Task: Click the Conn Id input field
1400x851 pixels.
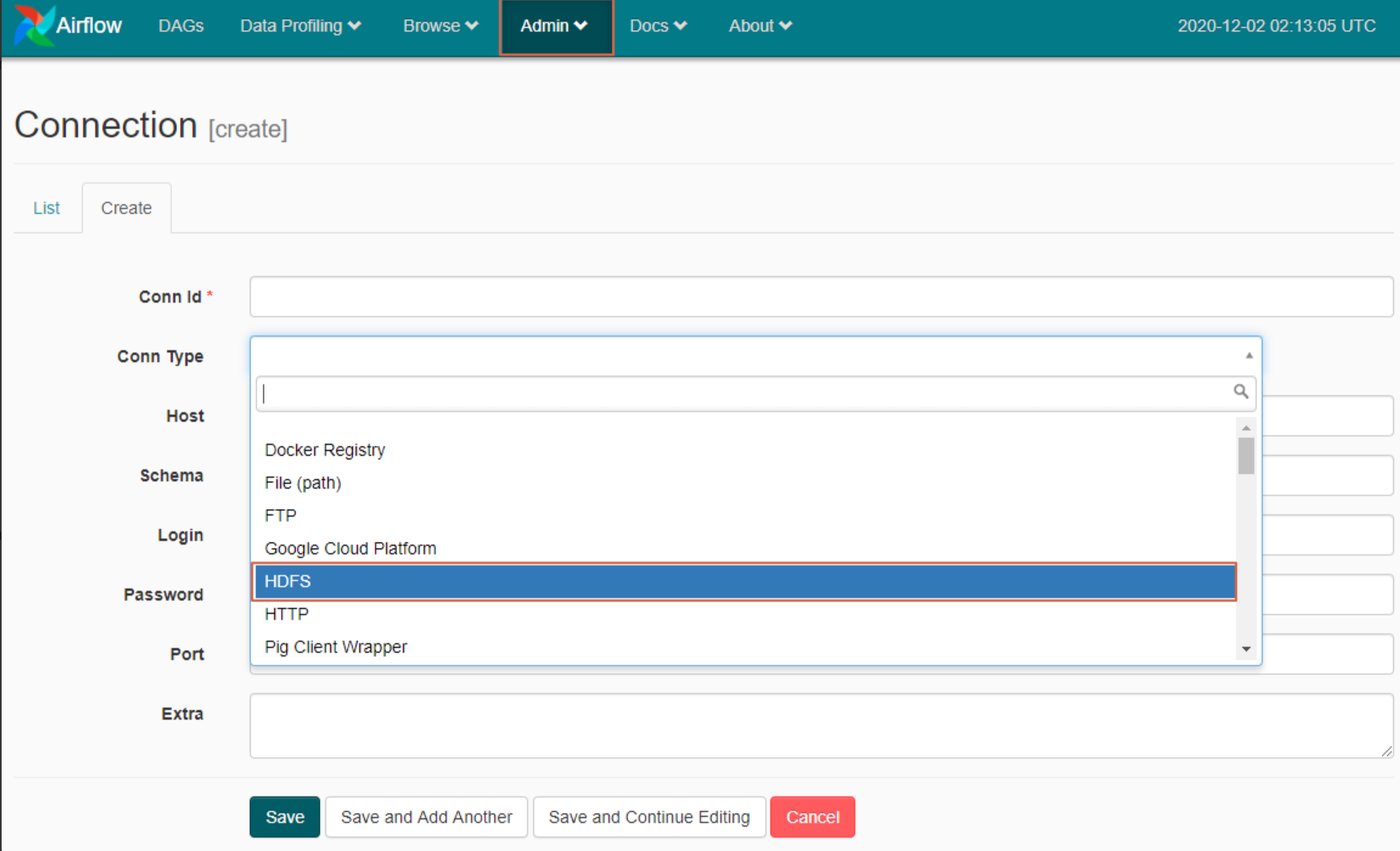Action: [x=820, y=297]
